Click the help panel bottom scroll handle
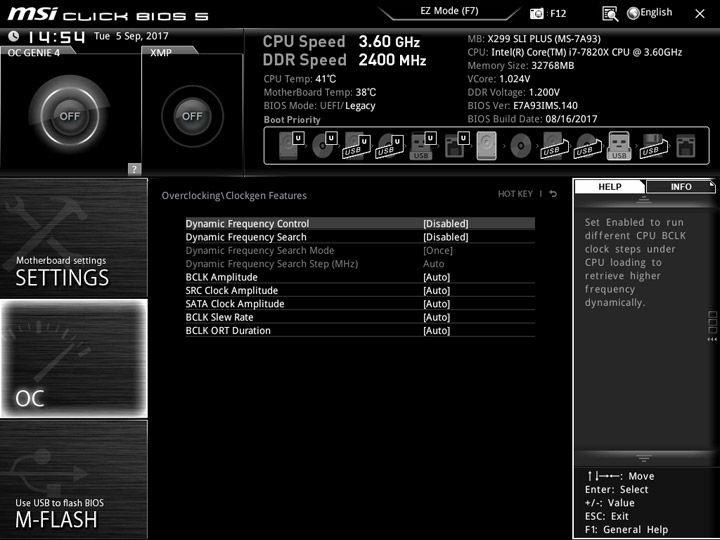 (x=643, y=458)
